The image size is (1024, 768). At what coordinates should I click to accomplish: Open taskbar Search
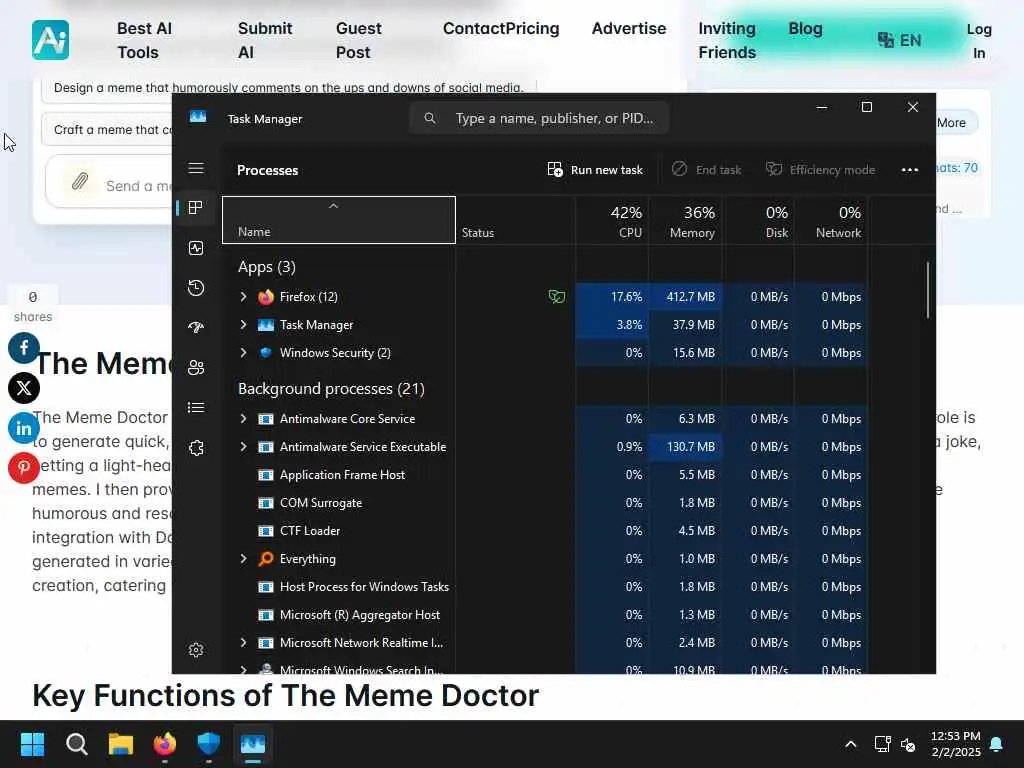pyautogui.click(x=76, y=744)
